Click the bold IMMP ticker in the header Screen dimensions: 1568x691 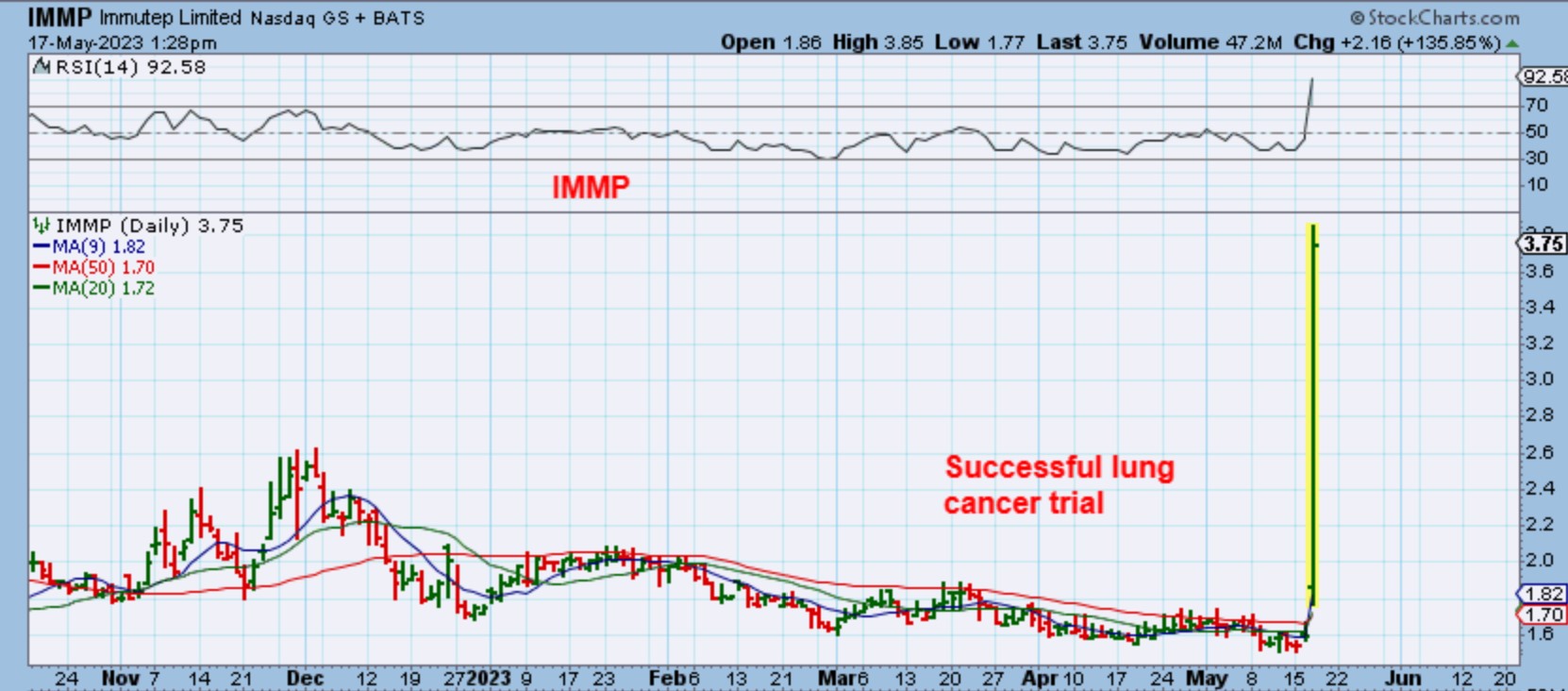coord(59,17)
